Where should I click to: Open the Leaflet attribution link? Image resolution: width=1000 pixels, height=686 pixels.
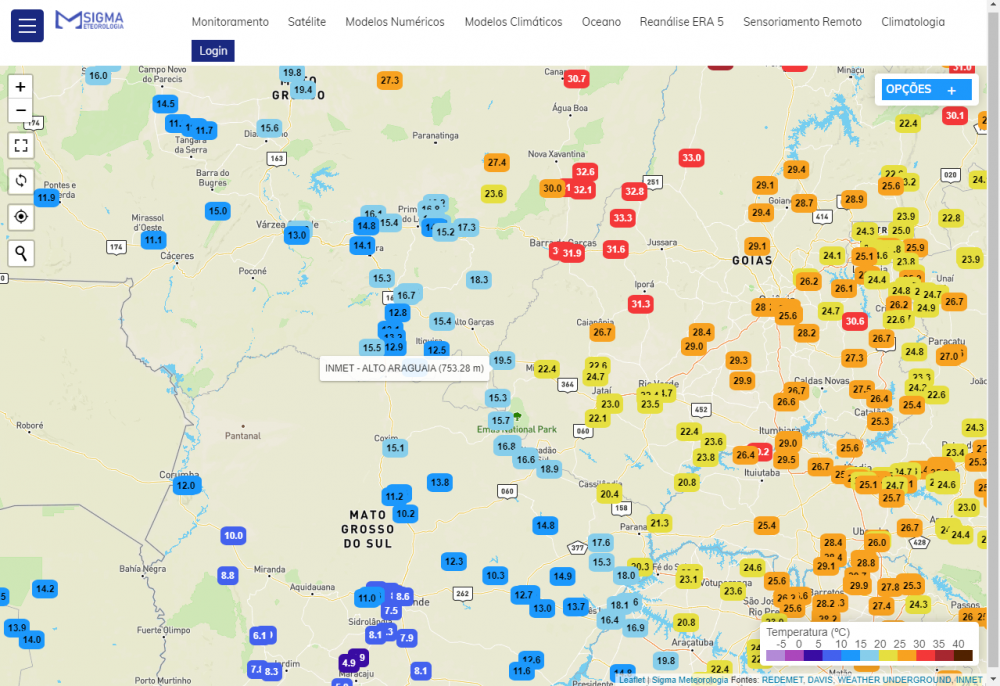coord(632,680)
